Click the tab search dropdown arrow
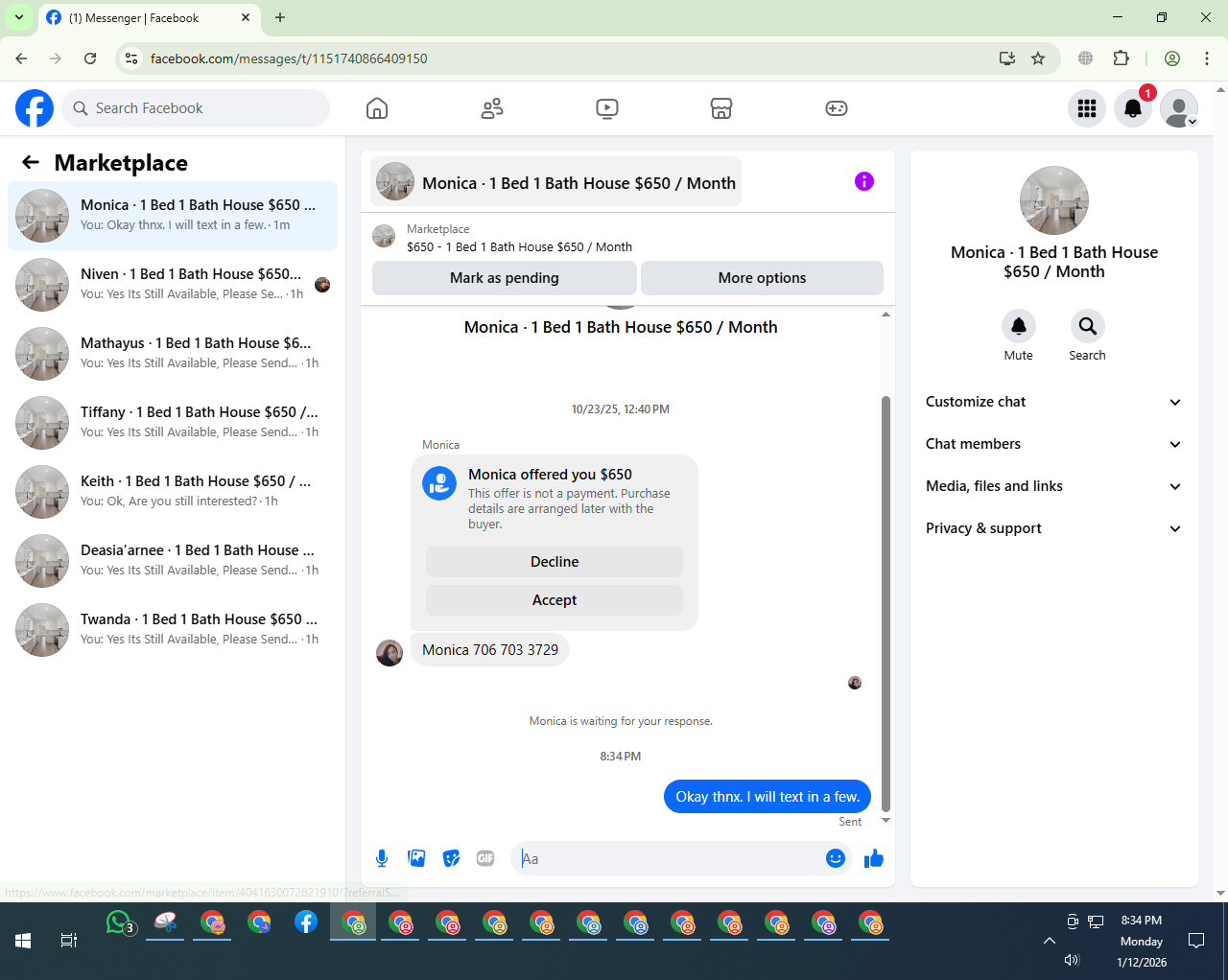Viewport: 1228px width, 980px height. (18, 17)
